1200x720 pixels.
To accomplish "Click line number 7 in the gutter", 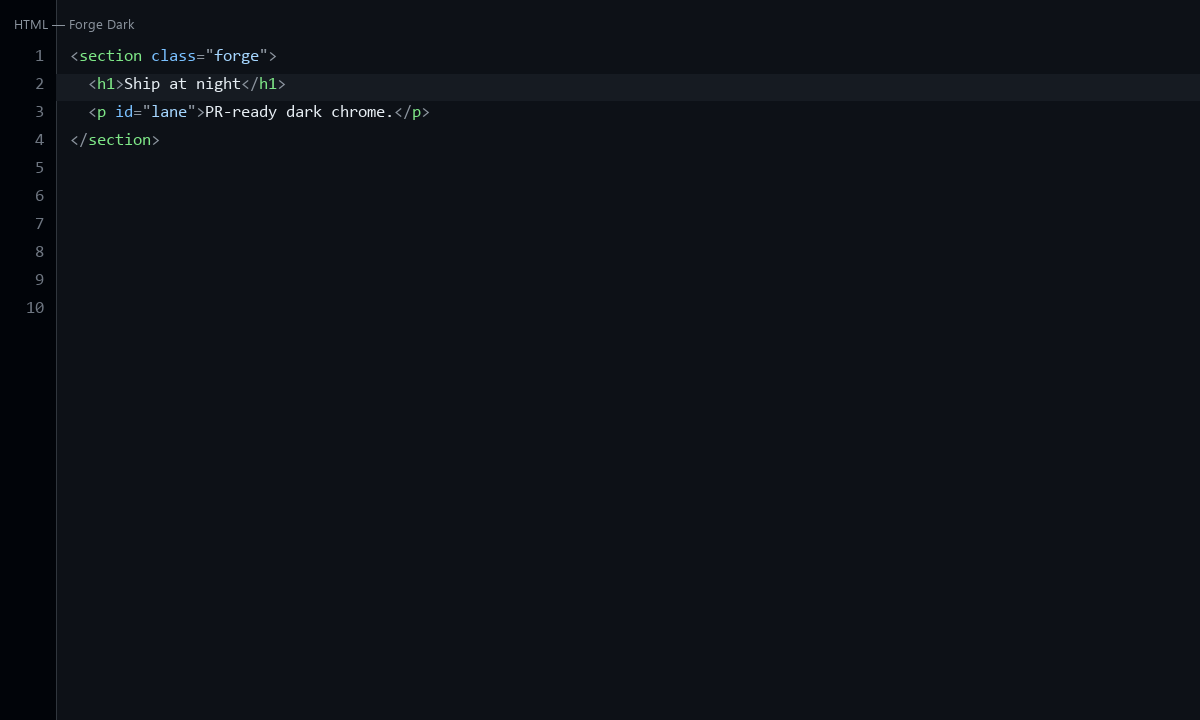I will click(x=39, y=224).
